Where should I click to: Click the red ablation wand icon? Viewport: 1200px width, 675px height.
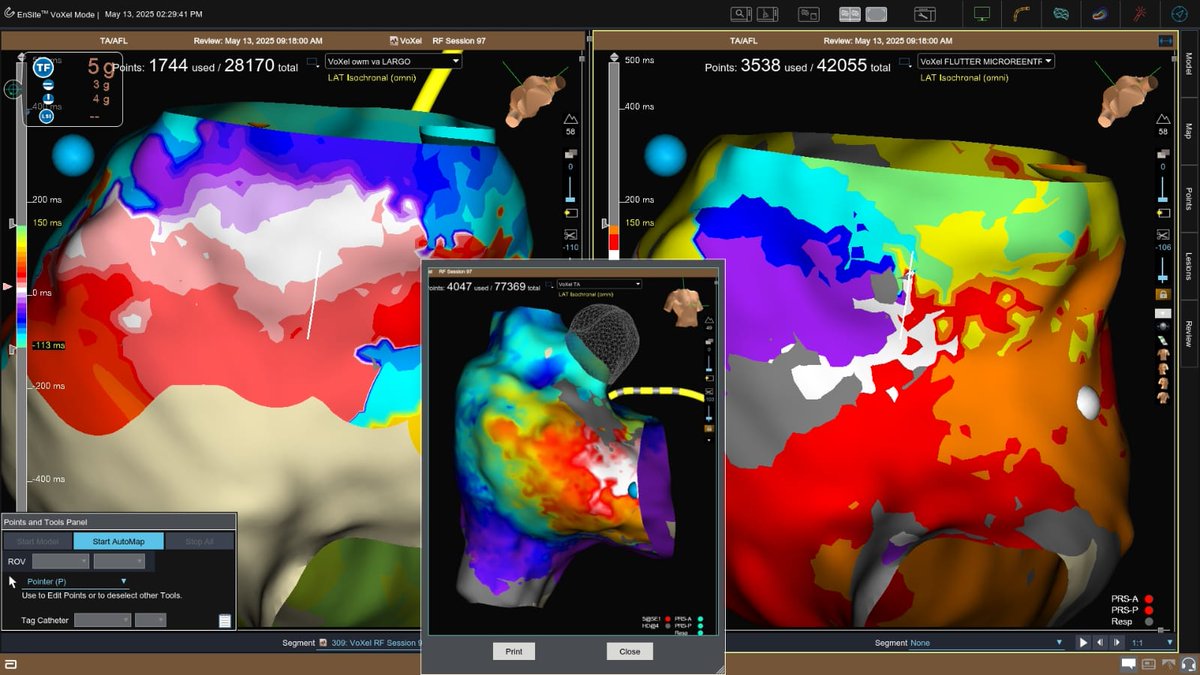(1139, 14)
